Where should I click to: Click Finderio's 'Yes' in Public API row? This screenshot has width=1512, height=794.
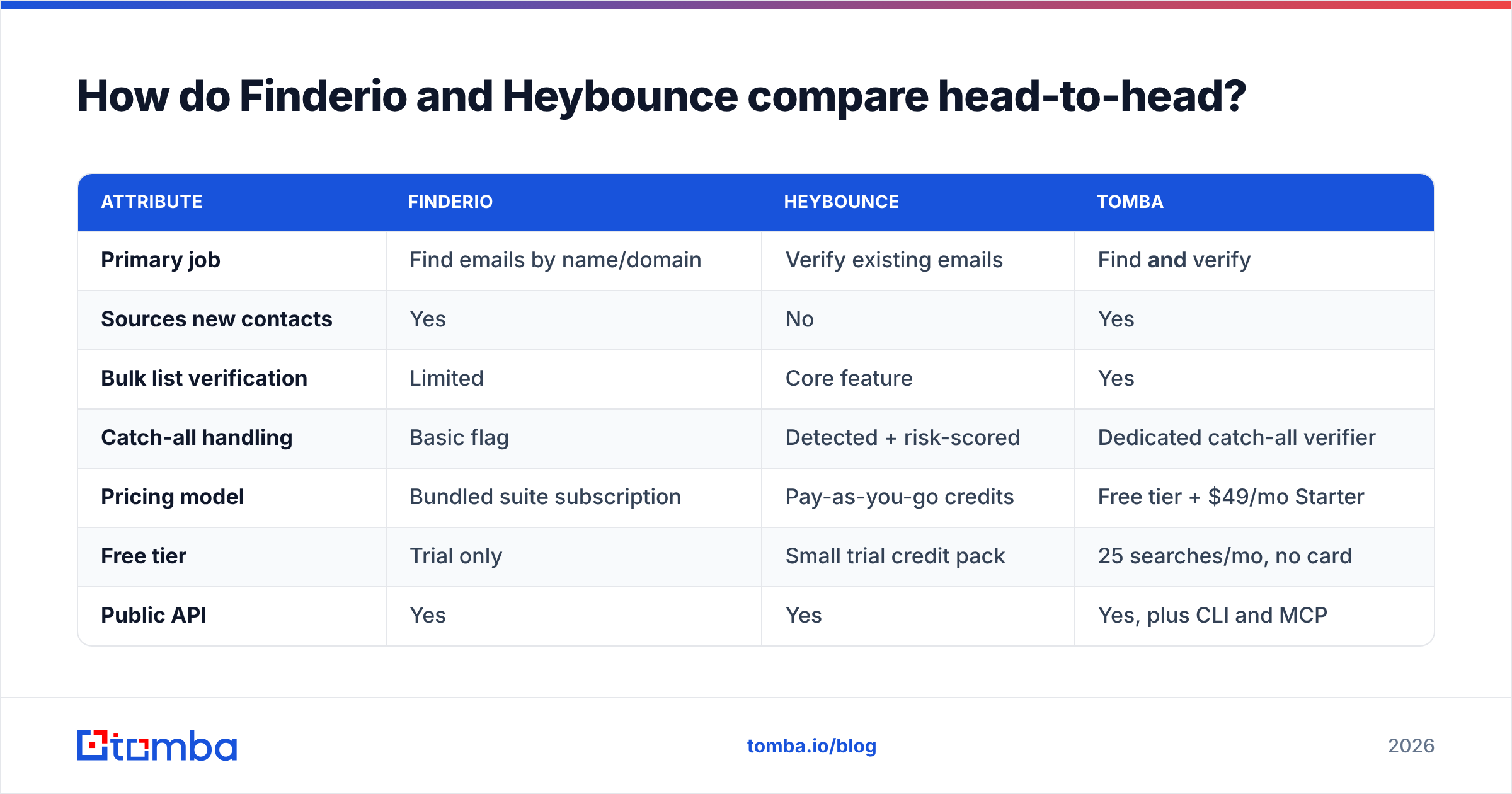pyautogui.click(x=428, y=615)
